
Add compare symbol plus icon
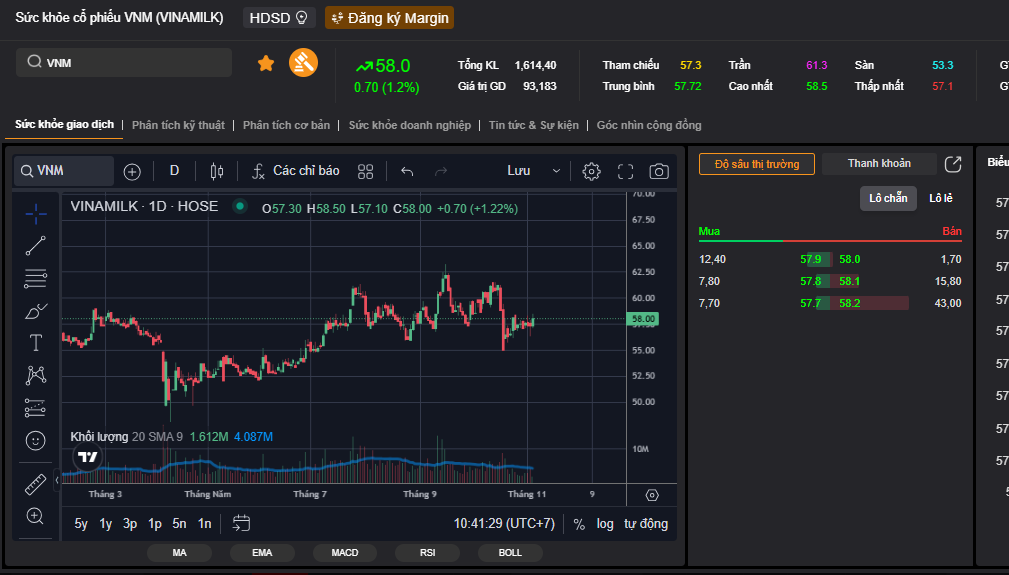(x=132, y=172)
